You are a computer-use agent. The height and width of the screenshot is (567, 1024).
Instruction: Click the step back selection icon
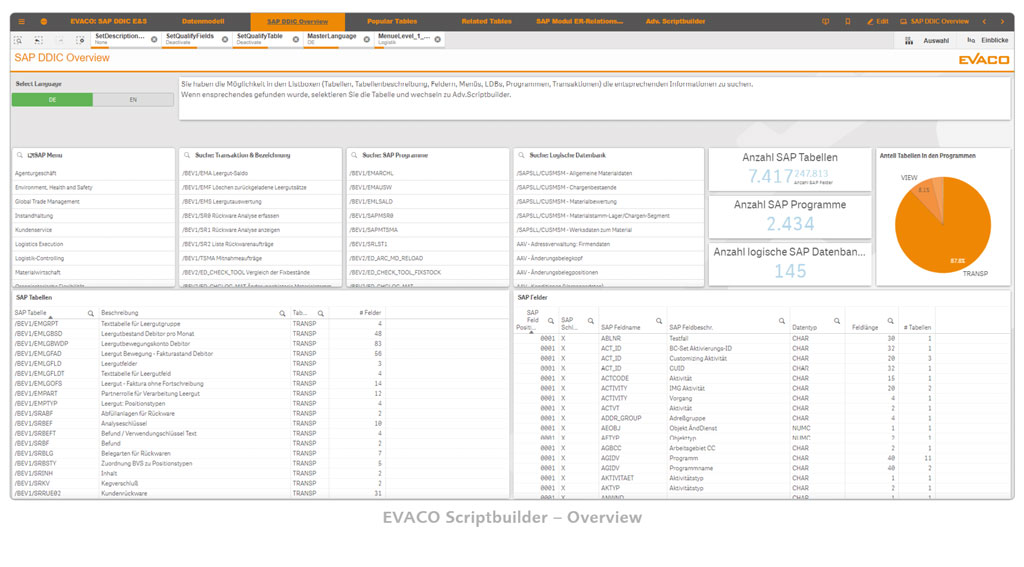point(39,40)
